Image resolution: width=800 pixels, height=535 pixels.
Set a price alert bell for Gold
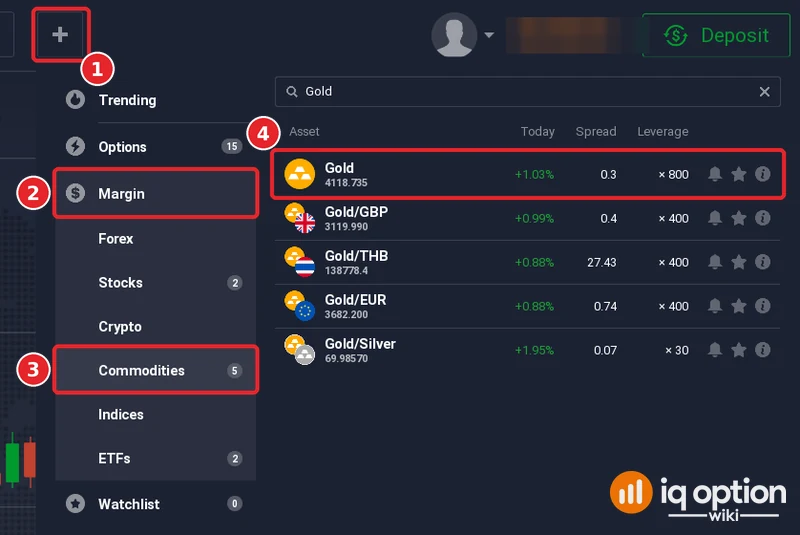pyautogui.click(x=715, y=174)
